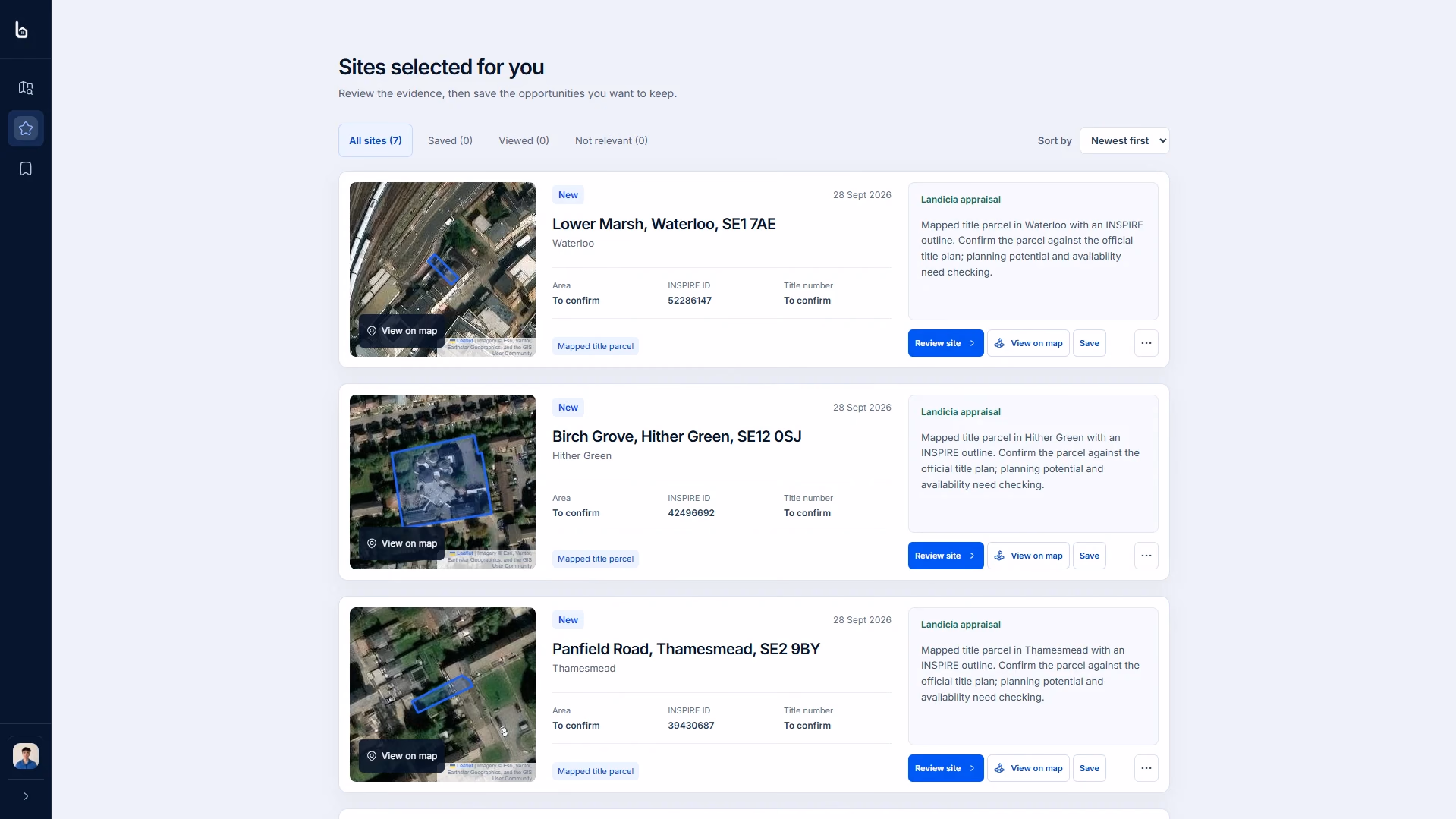This screenshot has height=819, width=1456.
Task: Click INSPIRE ID 42496692
Action: click(x=691, y=513)
